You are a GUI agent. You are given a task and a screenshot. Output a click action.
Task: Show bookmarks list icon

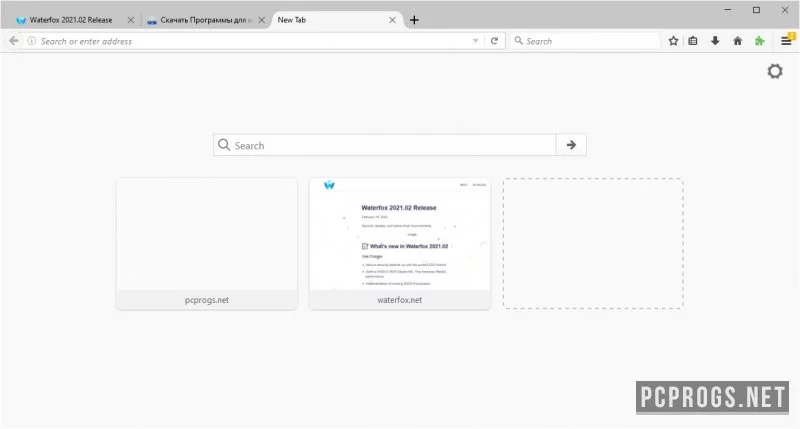[x=693, y=41]
